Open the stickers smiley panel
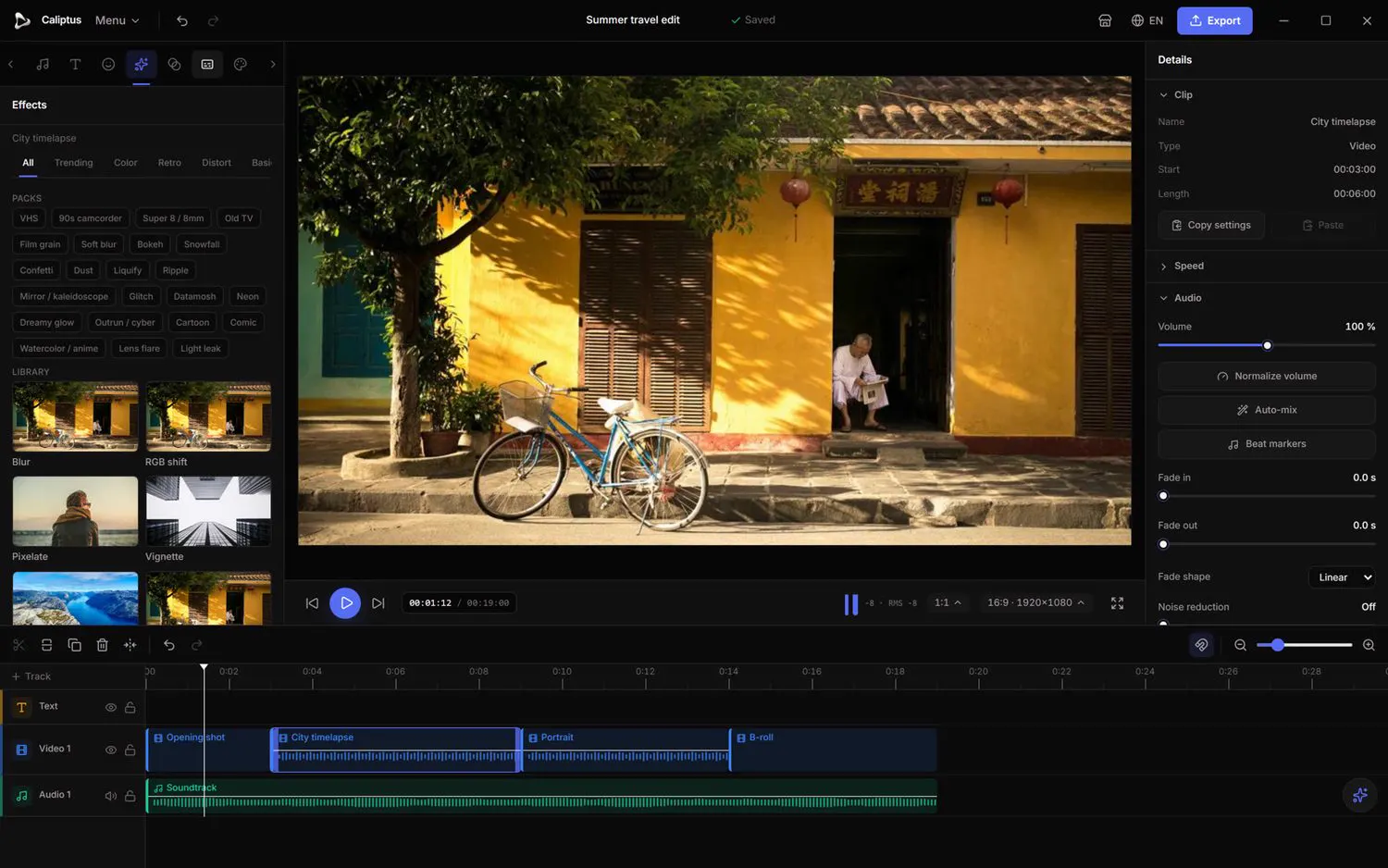 click(108, 64)
